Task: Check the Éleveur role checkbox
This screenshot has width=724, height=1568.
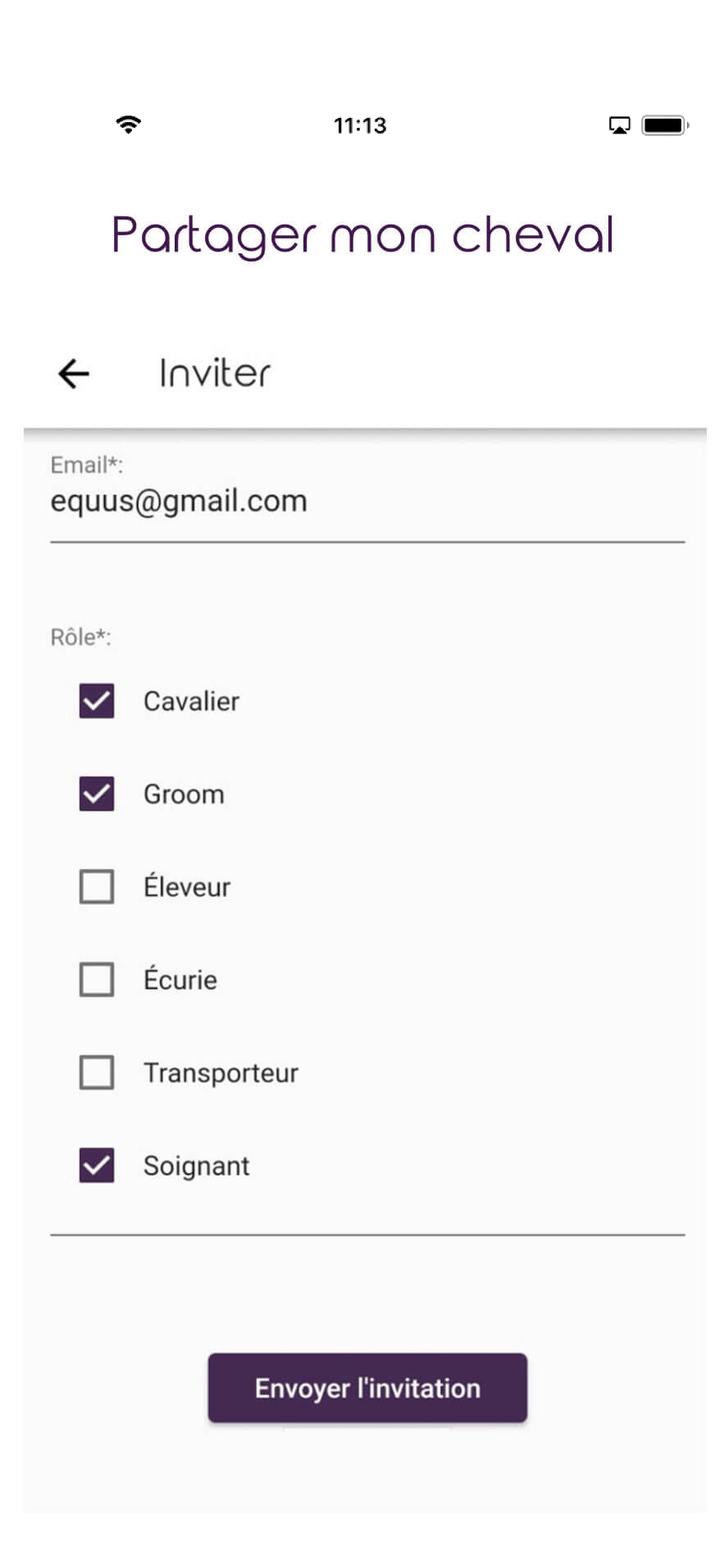Action: (97, 887)
